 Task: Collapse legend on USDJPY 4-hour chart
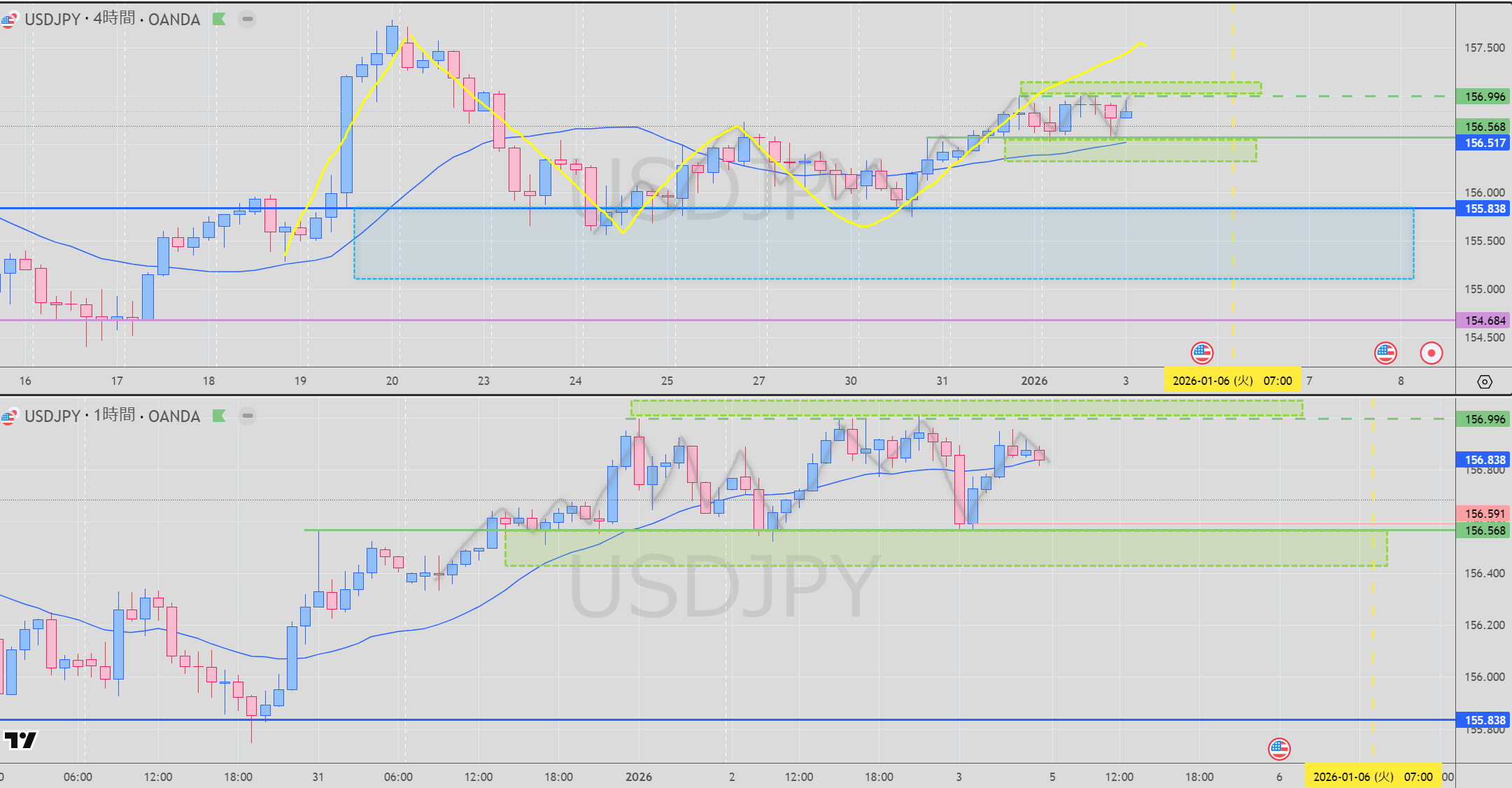[247, 19]
